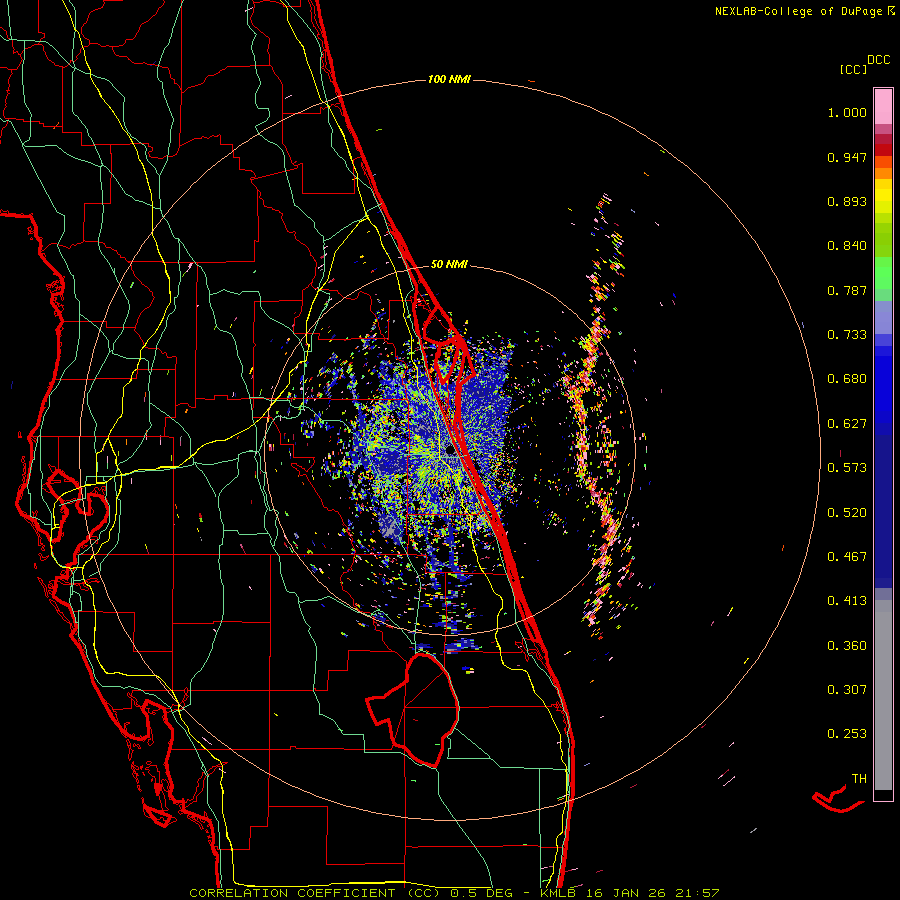Click the CORRELATION COEFFICIENT (CC) product title text
Viewport: 900px width, 900px height.
(x=315, y=893)
